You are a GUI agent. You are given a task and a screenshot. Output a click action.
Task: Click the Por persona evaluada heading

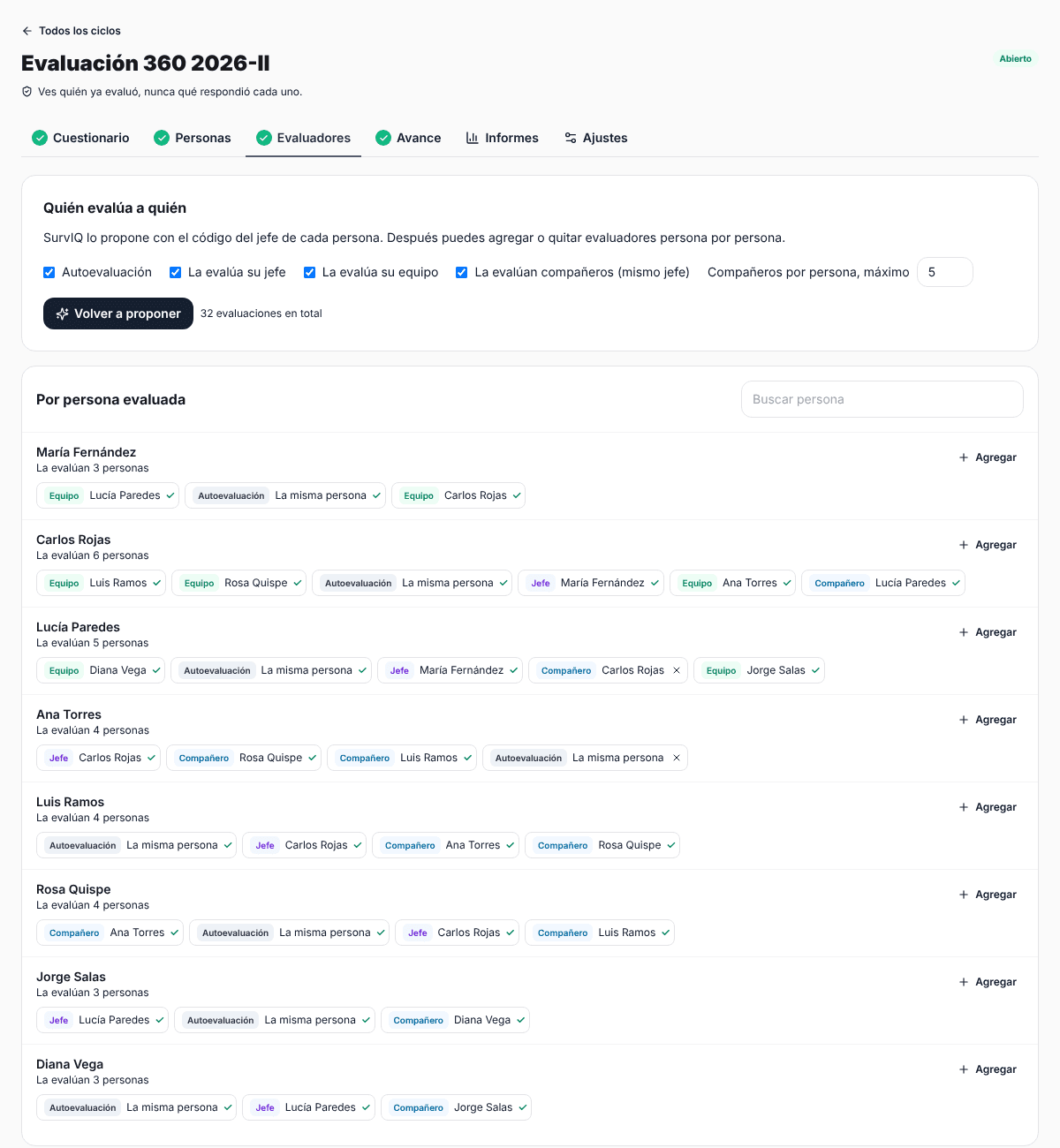111,399
